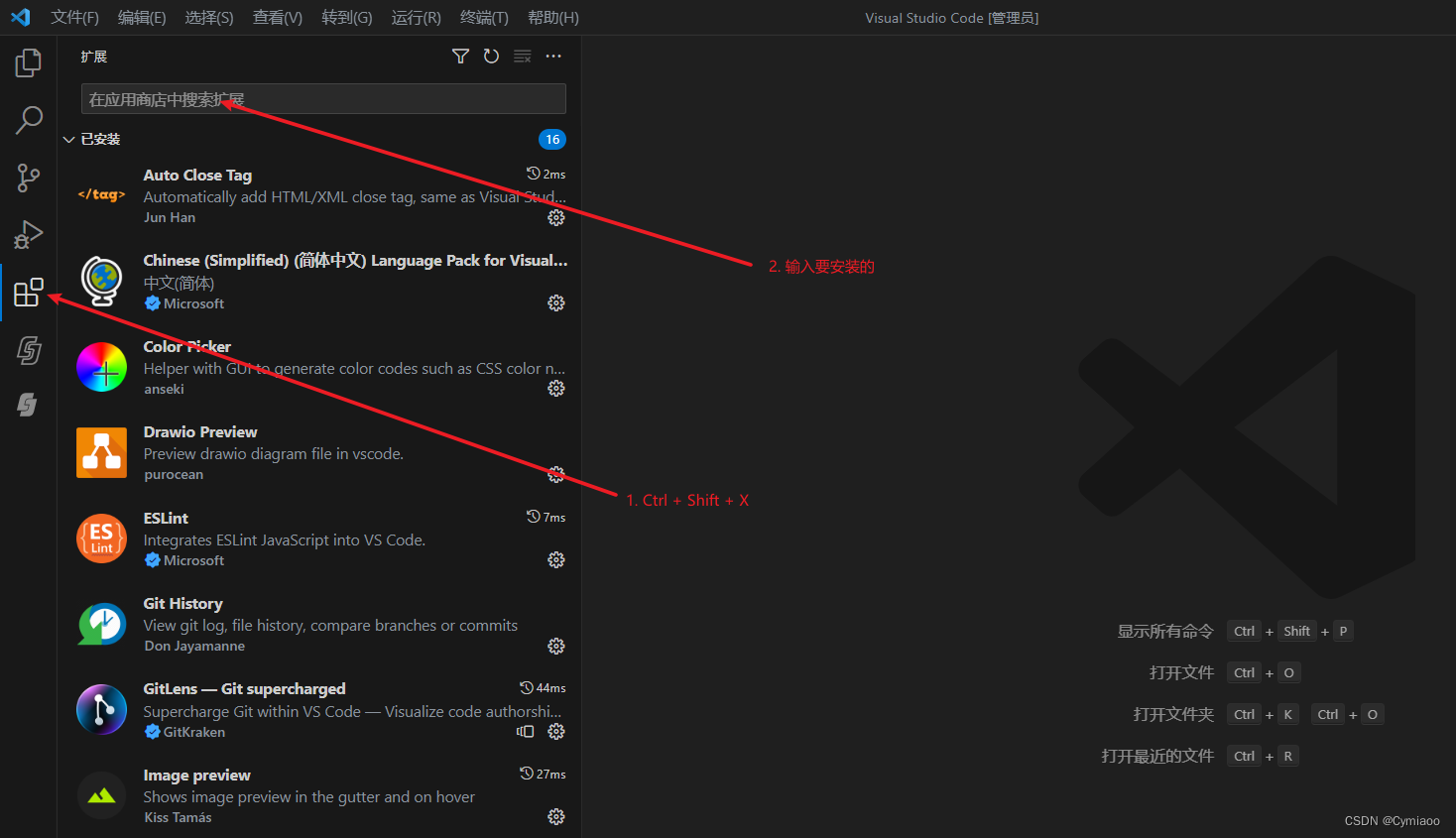Click the Drawio Preview orange icon
Viewport: 1456px width, 838px height.
(101, 452)
